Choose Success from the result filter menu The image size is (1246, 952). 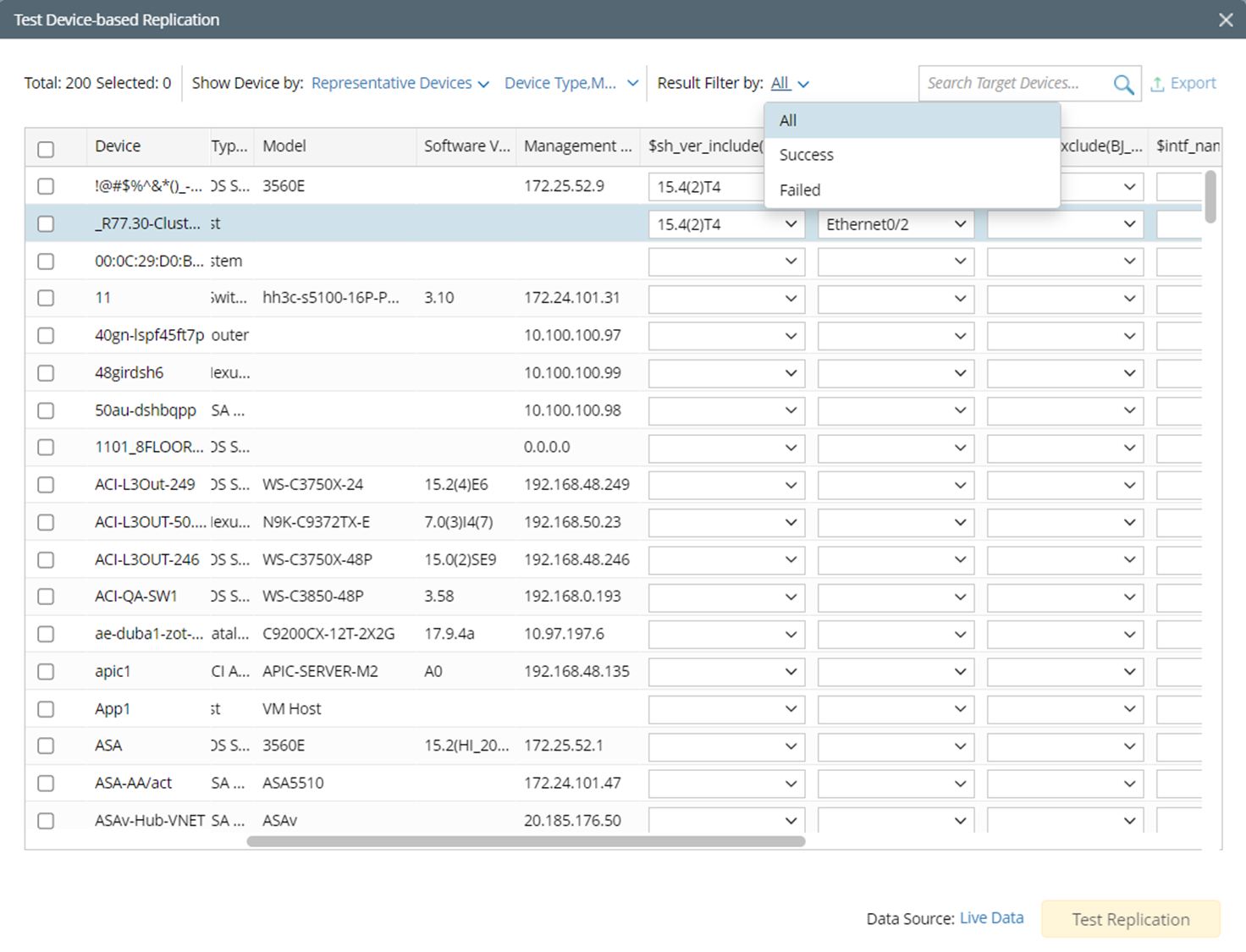point(807,155)
